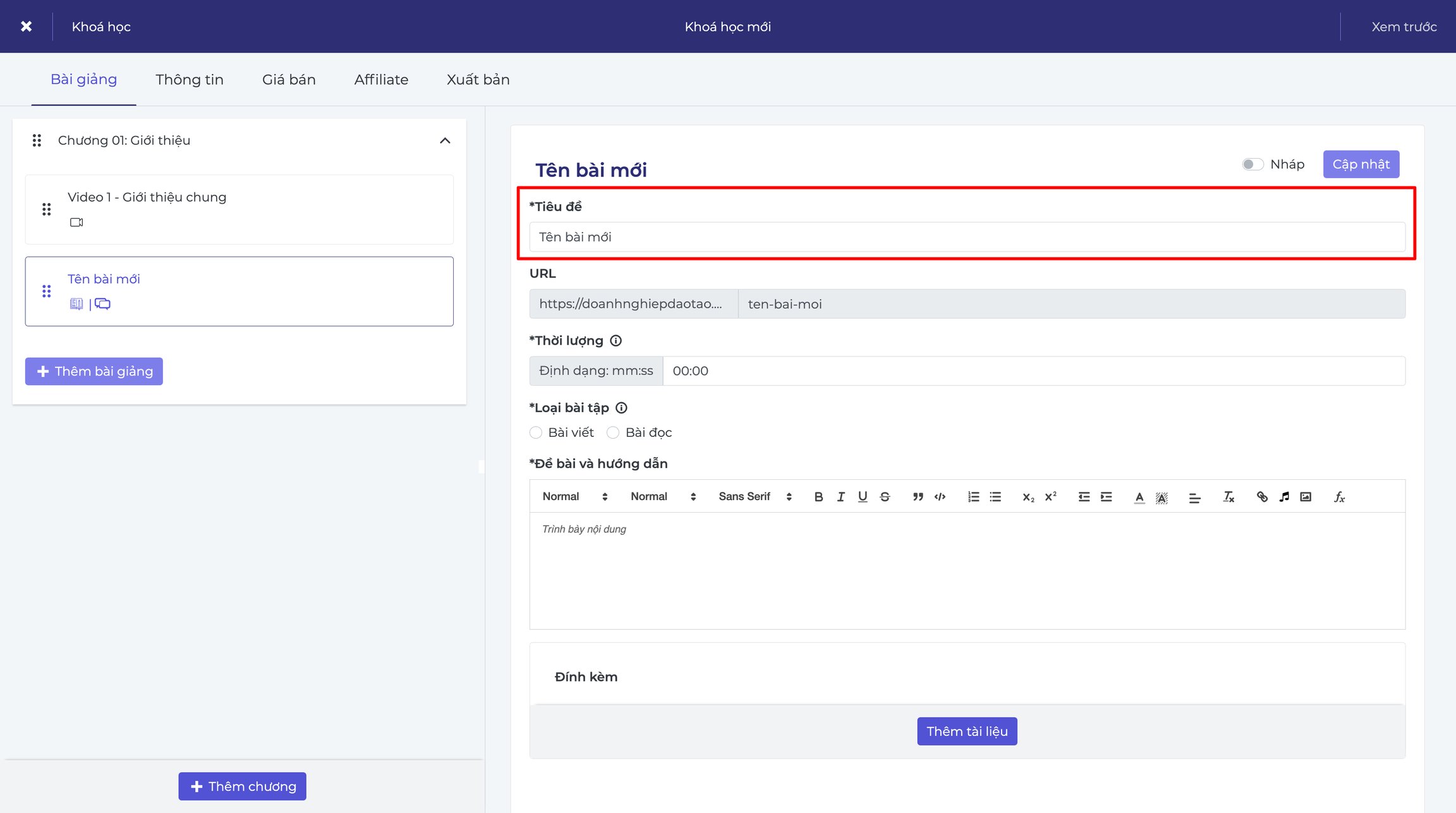Viewport: 1456px width, 813px height.
Task: Create a numbered ordered list
Action: (973, 497)
